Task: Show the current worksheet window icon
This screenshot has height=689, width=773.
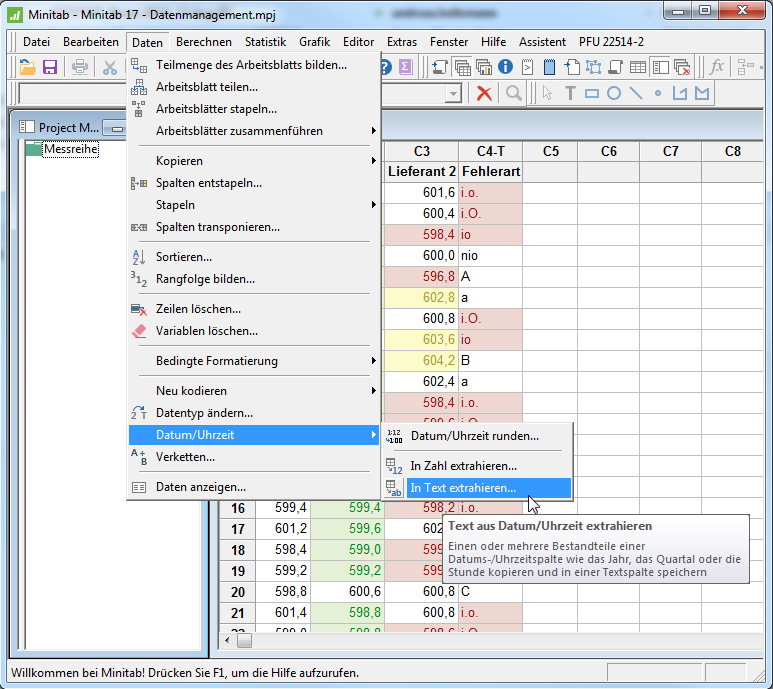Action: 462,67
